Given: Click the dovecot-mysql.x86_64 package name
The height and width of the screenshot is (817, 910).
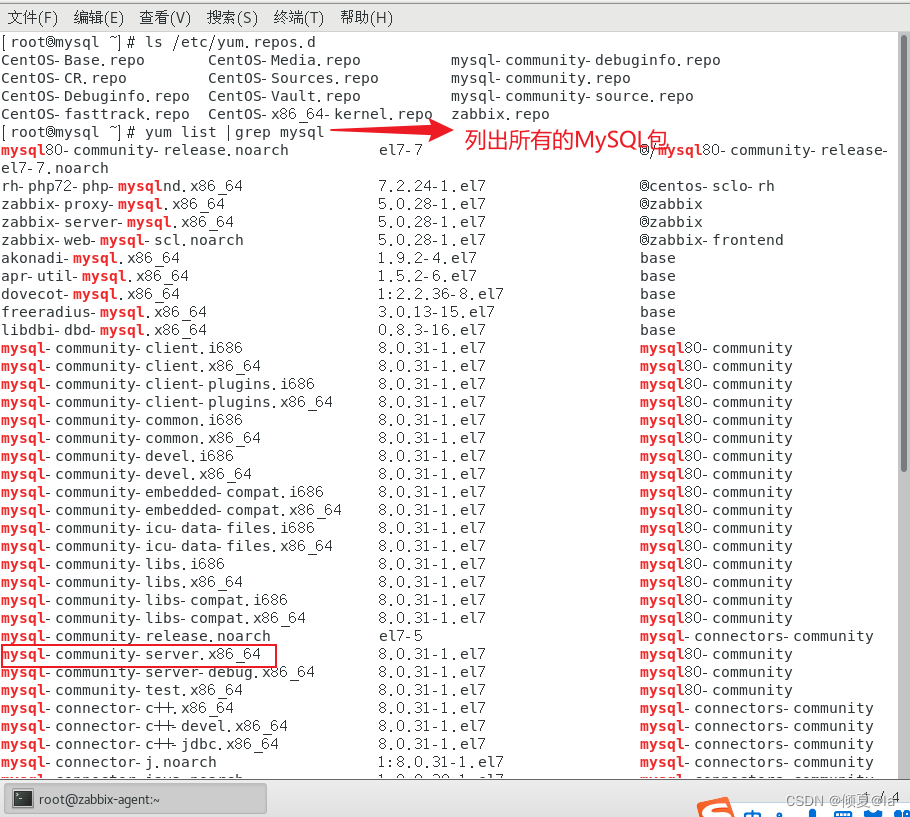Looking at the screenshot, I should 91,294.
